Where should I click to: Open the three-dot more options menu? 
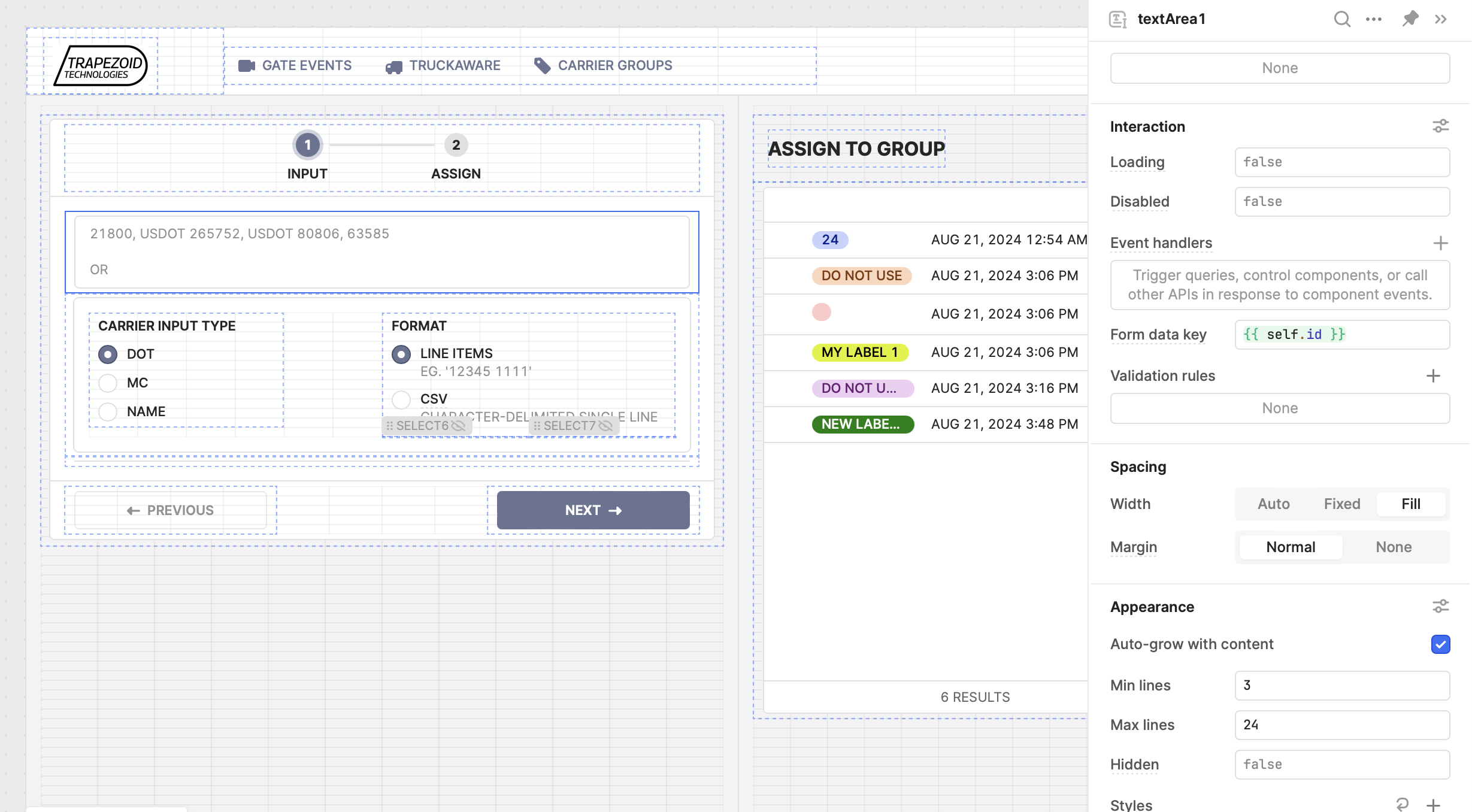[1374, 19]
